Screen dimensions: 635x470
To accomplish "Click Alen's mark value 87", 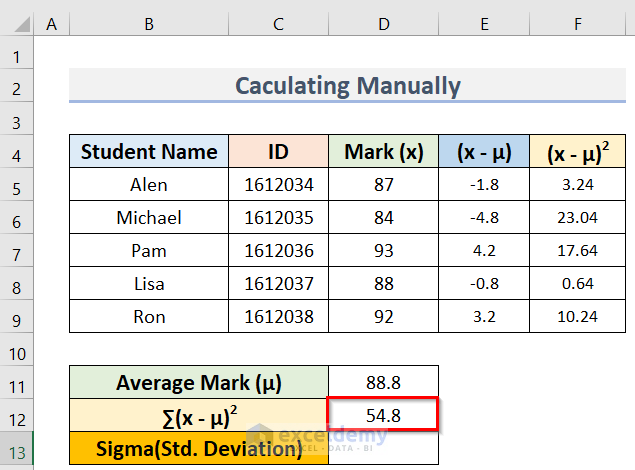I will [x=384, y=185].
